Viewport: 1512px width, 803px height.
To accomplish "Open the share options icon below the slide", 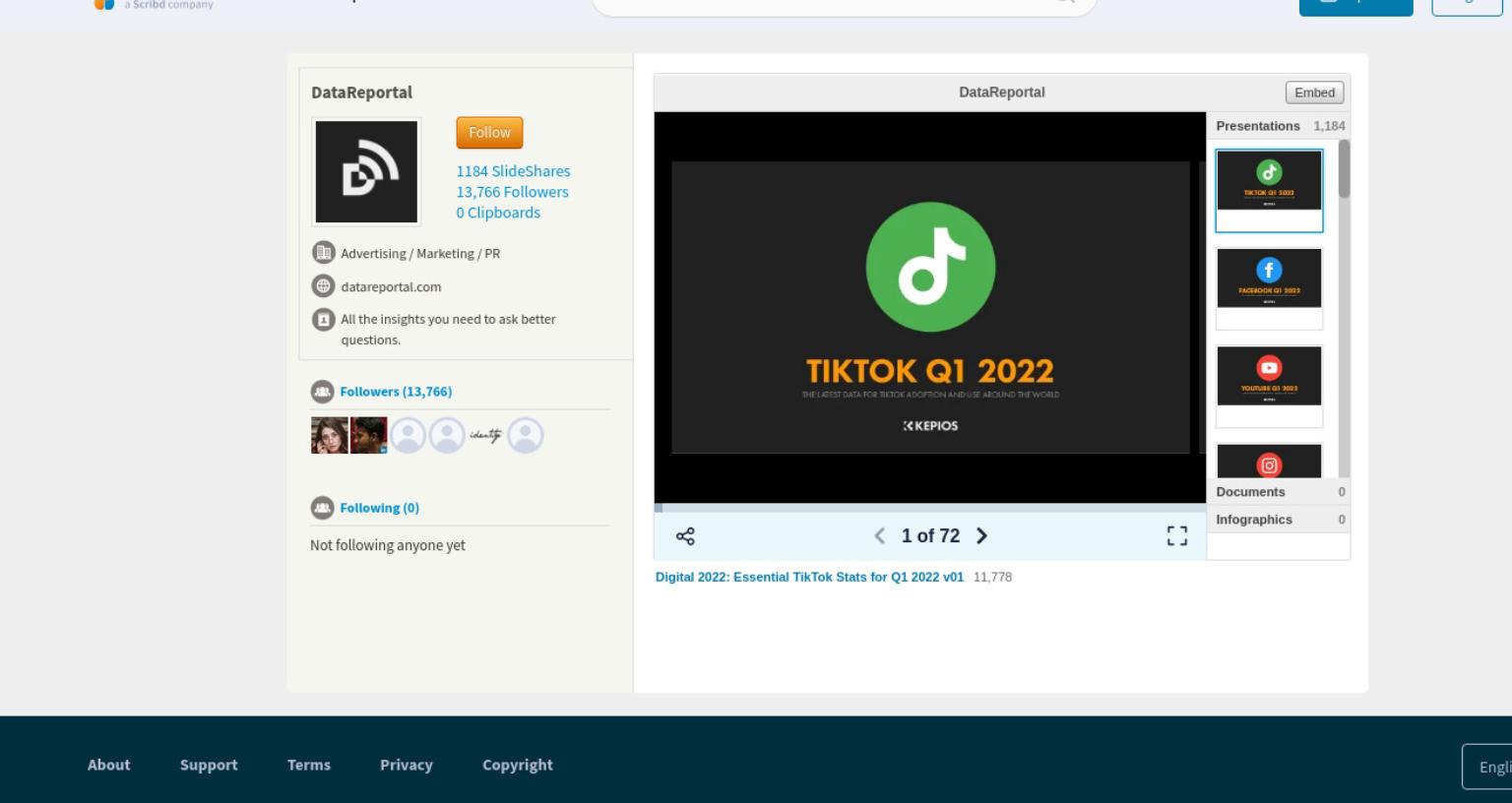I will point(685,536).
